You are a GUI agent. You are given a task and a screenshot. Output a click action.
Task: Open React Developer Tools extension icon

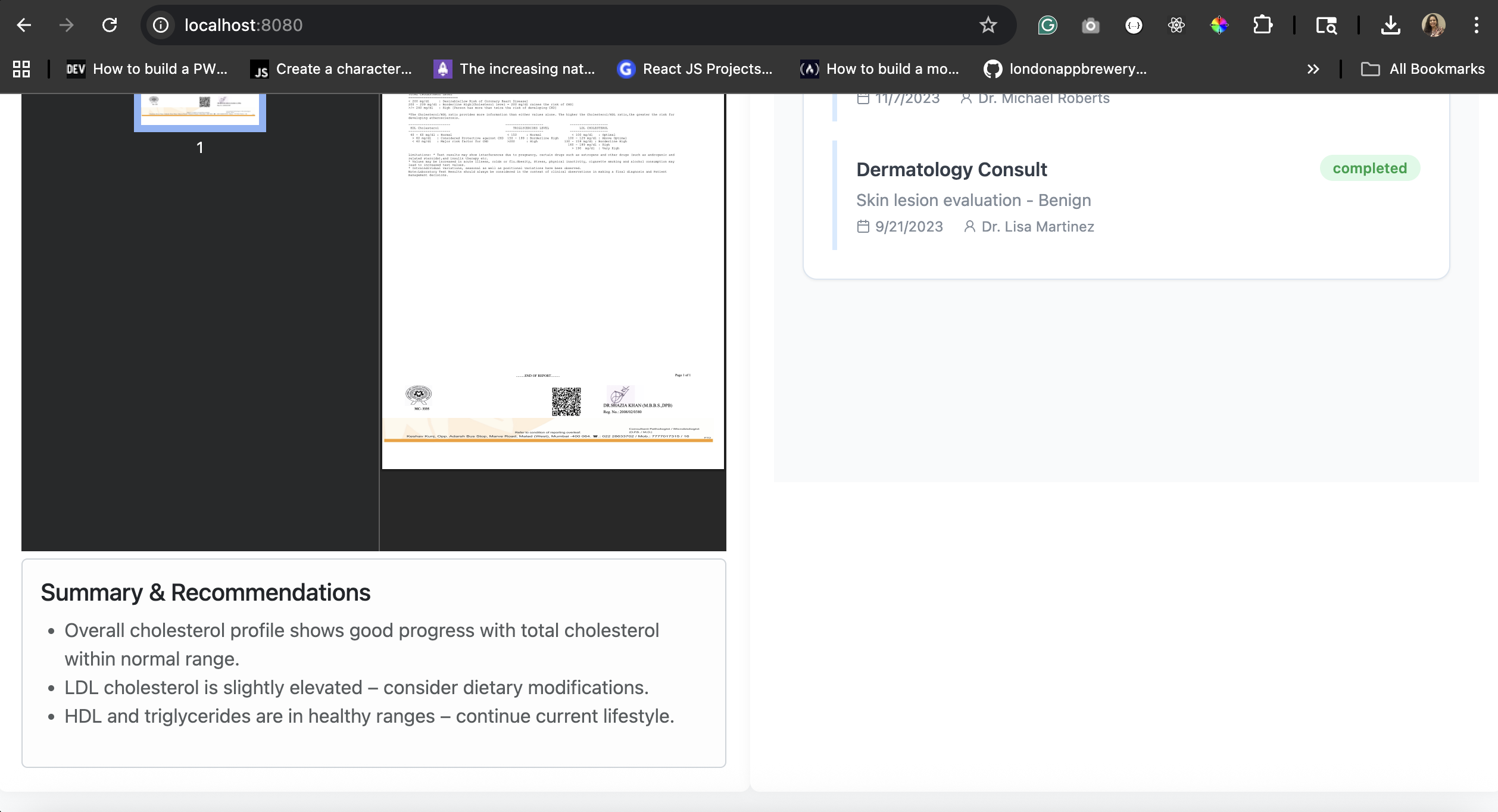(1176, 25)
